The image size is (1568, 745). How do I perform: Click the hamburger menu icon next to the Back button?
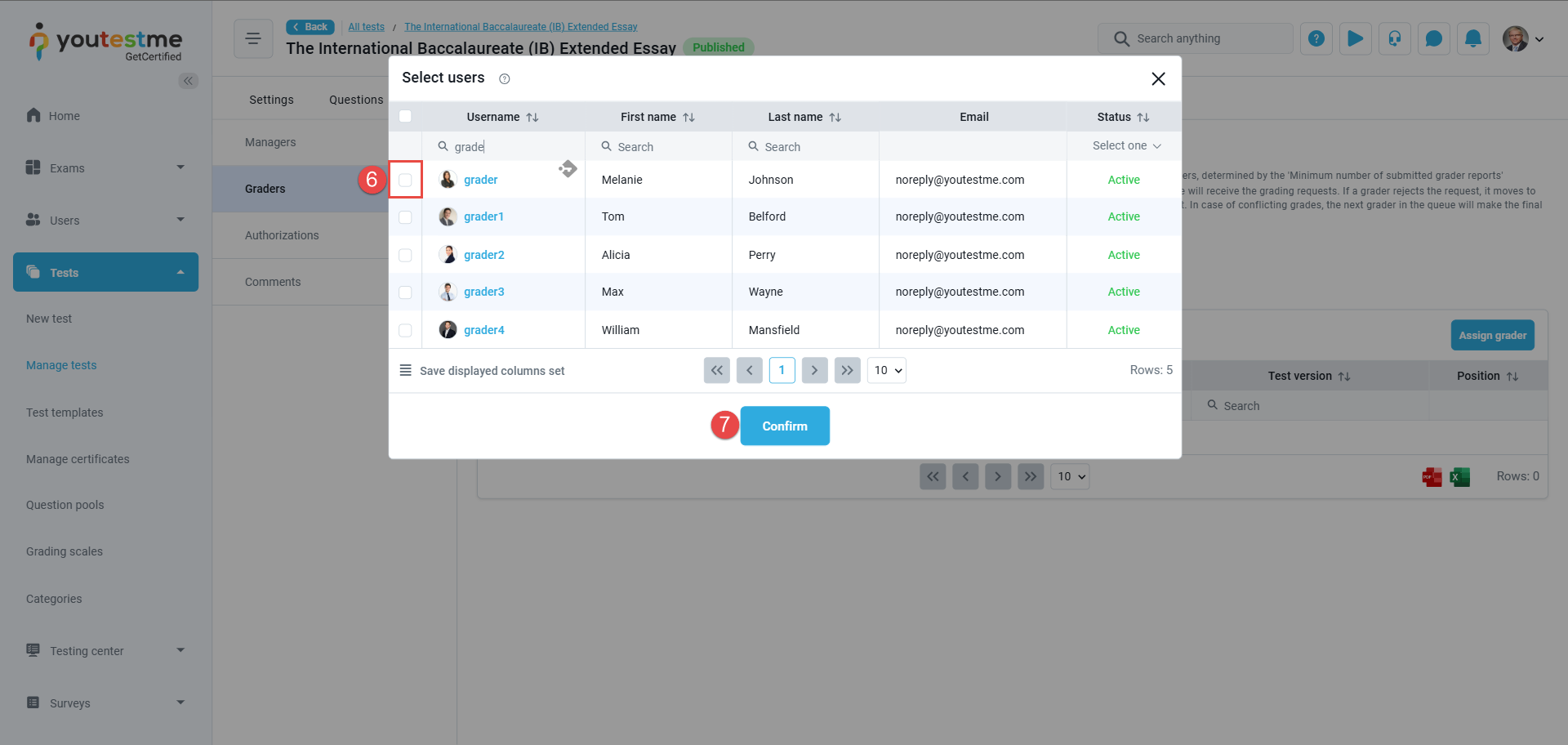[x=253, y=38]
